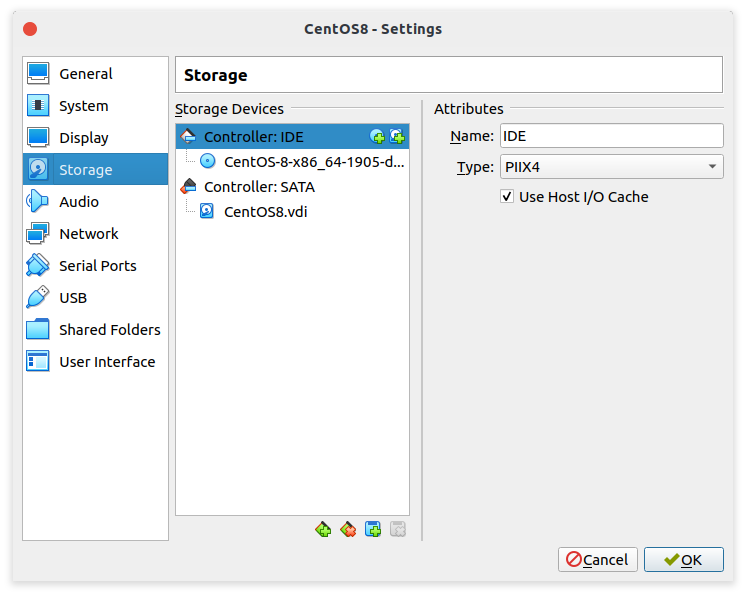The width and height of the screenshot is (746, 596).
Task: Select the Display monitor icon
Action: (38, 137)
